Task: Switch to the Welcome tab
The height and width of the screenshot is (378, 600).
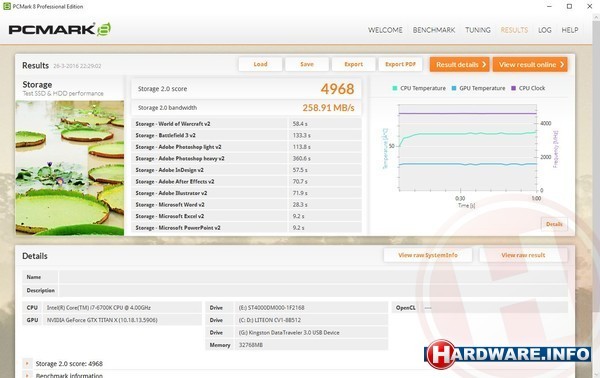Action: pyautogui.click(x=385, y=30)
